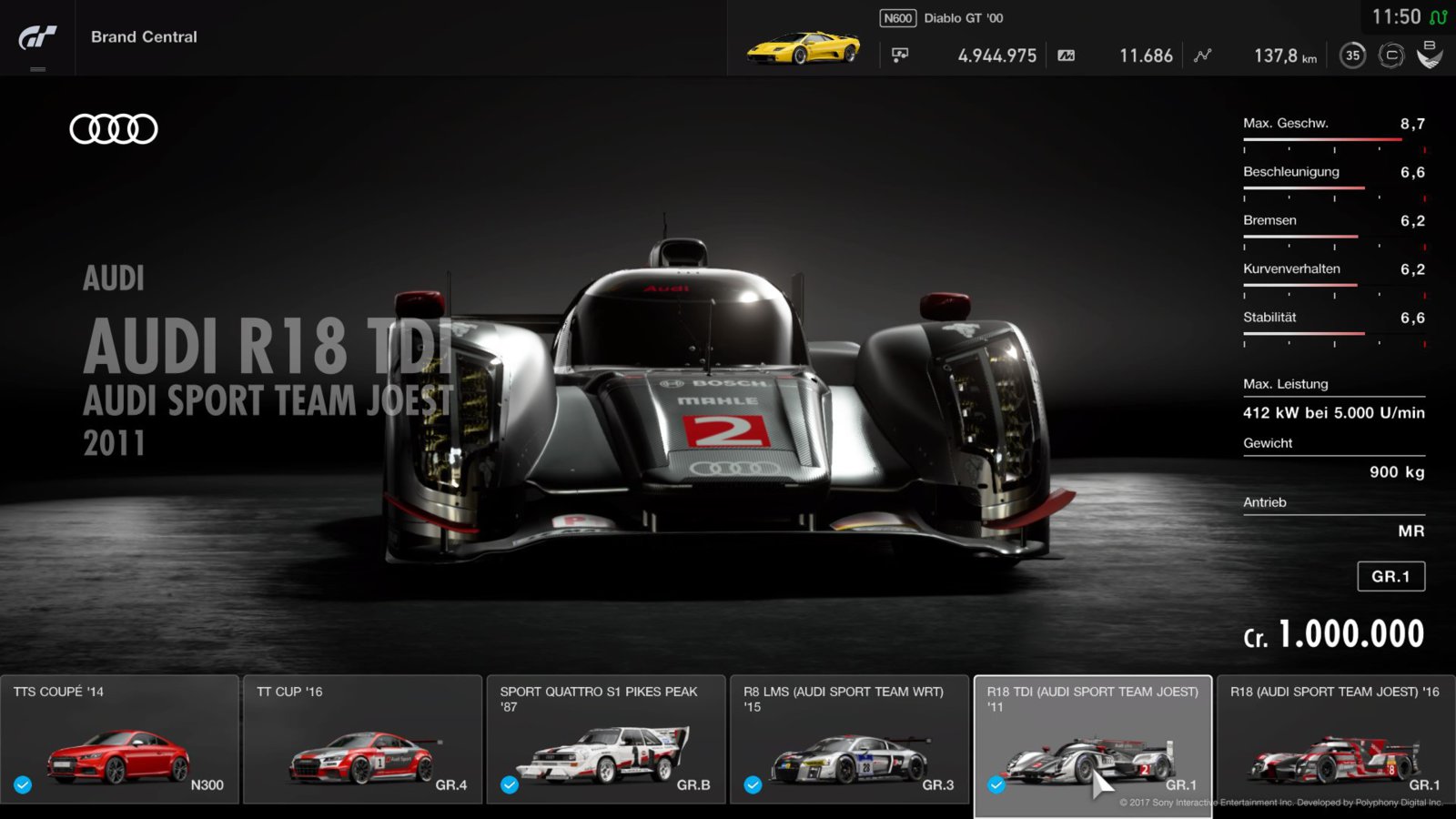Click the credits icon beside 4.944.975
The image size is (1456, 819).
pyautogui.click(x=900, y=56)
